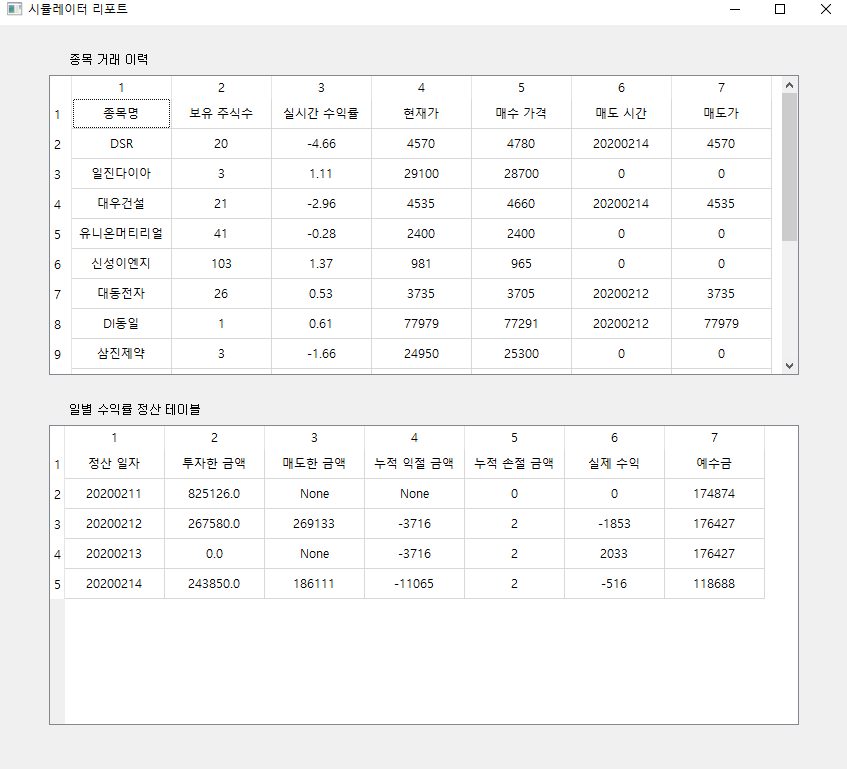Select the 매도한 금액 header cell
847x769 pixels.
[314, 463]
